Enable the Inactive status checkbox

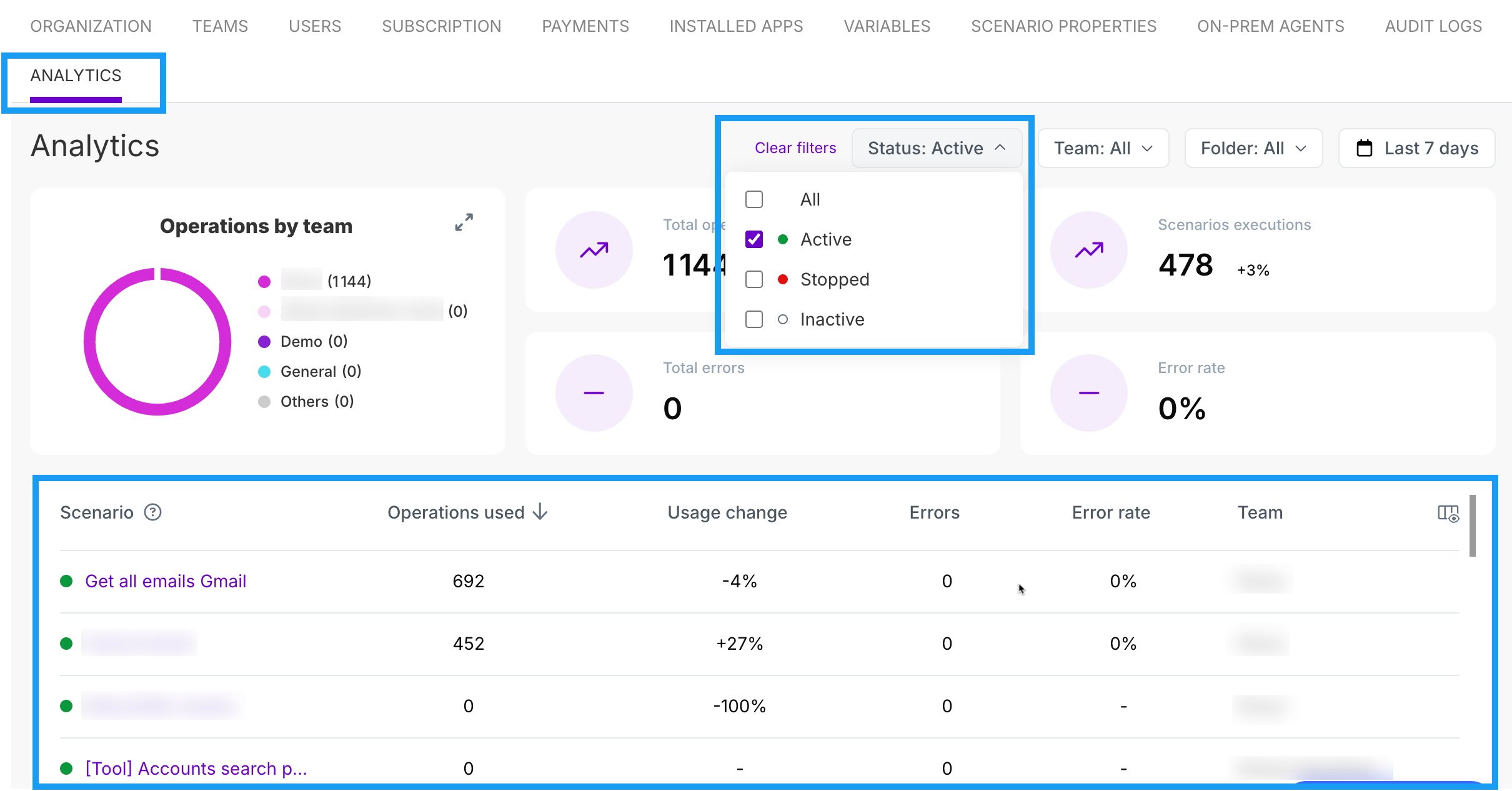(754, 319)
